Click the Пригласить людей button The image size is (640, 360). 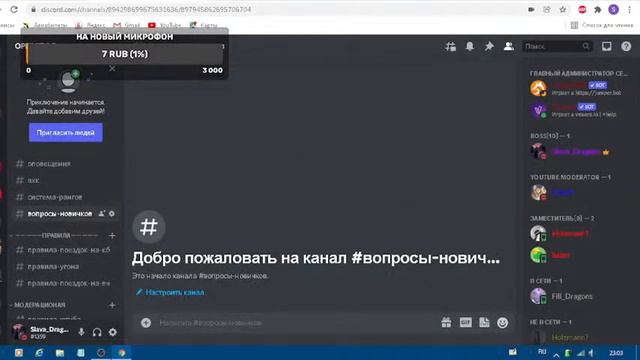[x=66, y=133]
